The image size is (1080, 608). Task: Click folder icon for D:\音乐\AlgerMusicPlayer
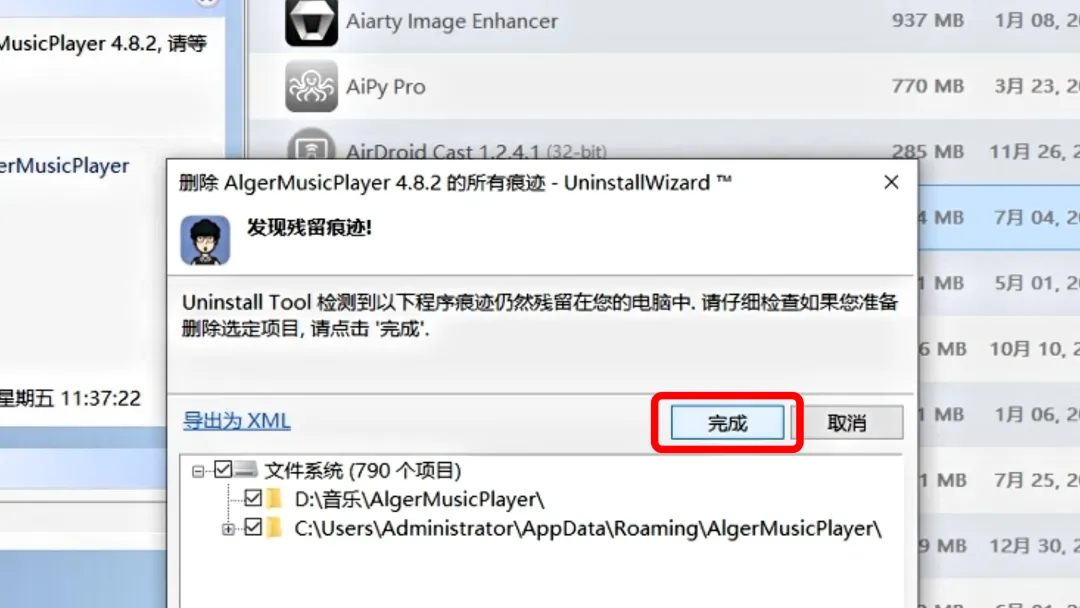point(274,499)
